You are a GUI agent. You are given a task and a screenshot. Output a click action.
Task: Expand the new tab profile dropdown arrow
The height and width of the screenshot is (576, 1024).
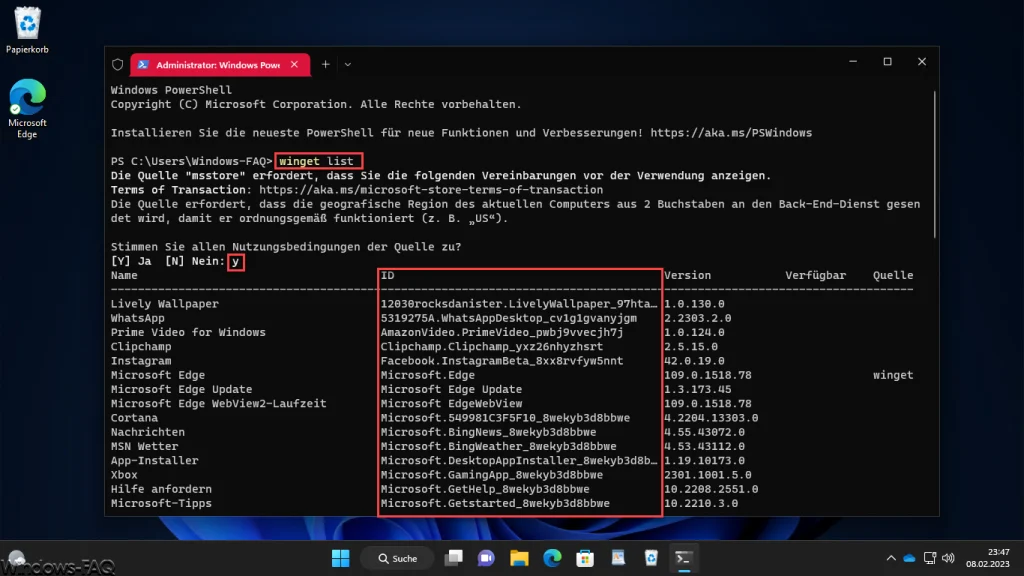pyautogui.click(x=348, y=65)
